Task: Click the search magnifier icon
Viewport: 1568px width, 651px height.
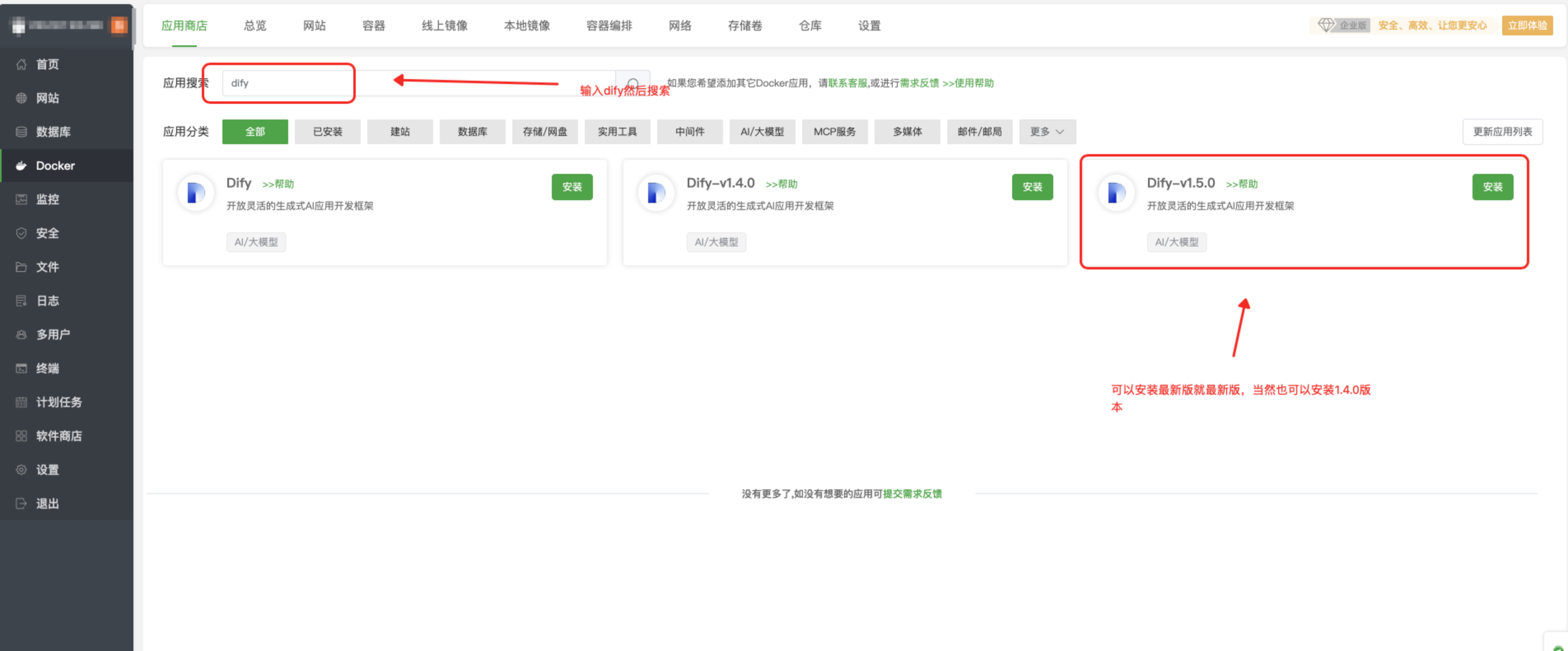Action: point(632,83)
